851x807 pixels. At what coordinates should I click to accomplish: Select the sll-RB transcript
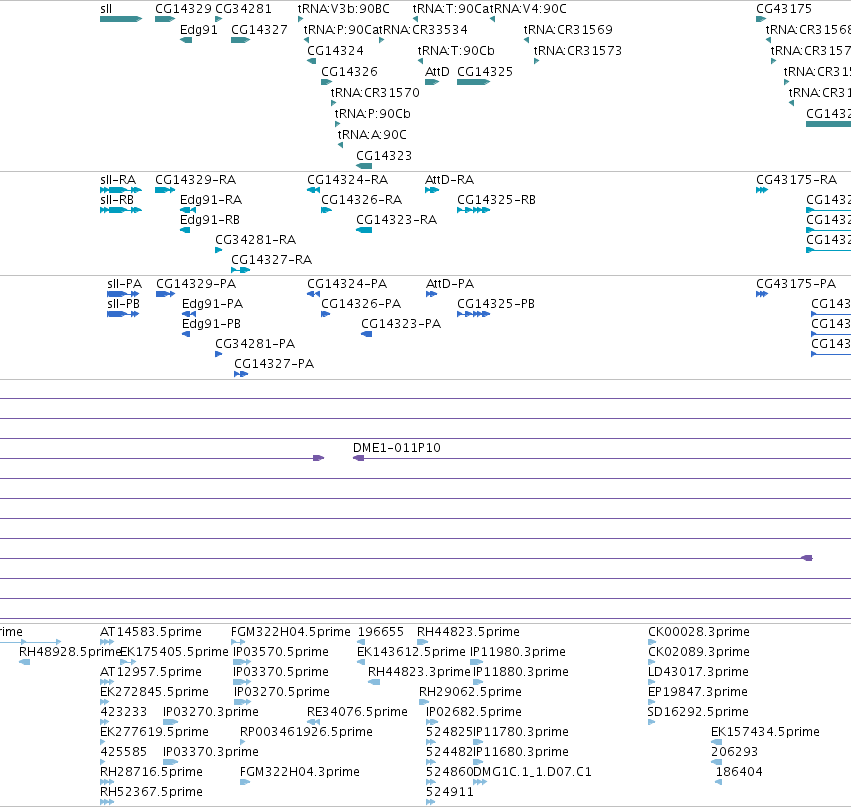[120, 210]
